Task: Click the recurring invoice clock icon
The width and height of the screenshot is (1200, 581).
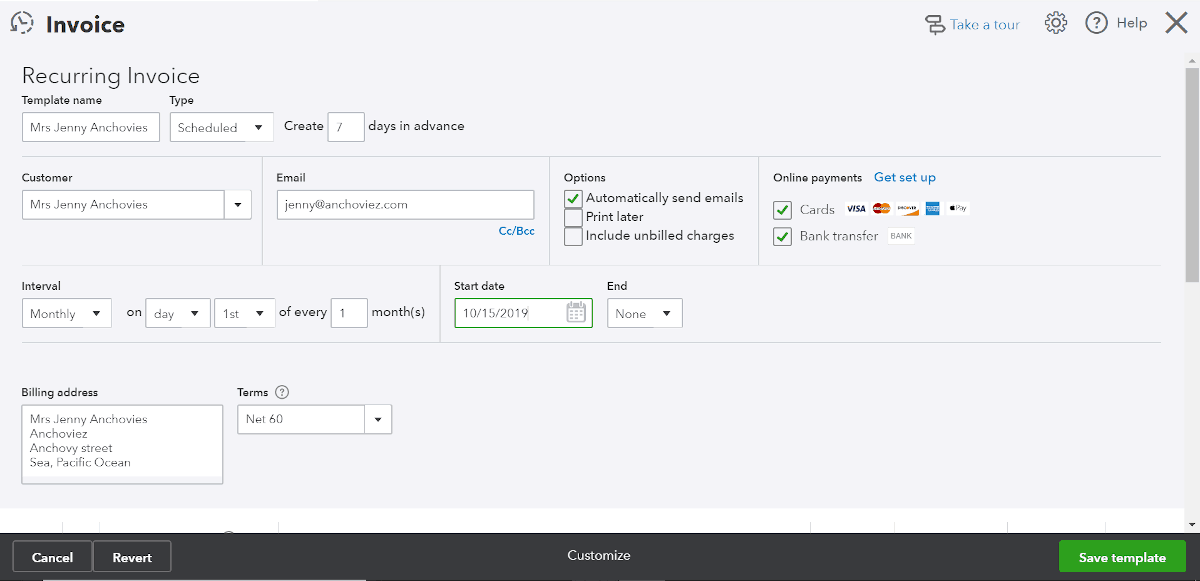Action: click(22, 23)
